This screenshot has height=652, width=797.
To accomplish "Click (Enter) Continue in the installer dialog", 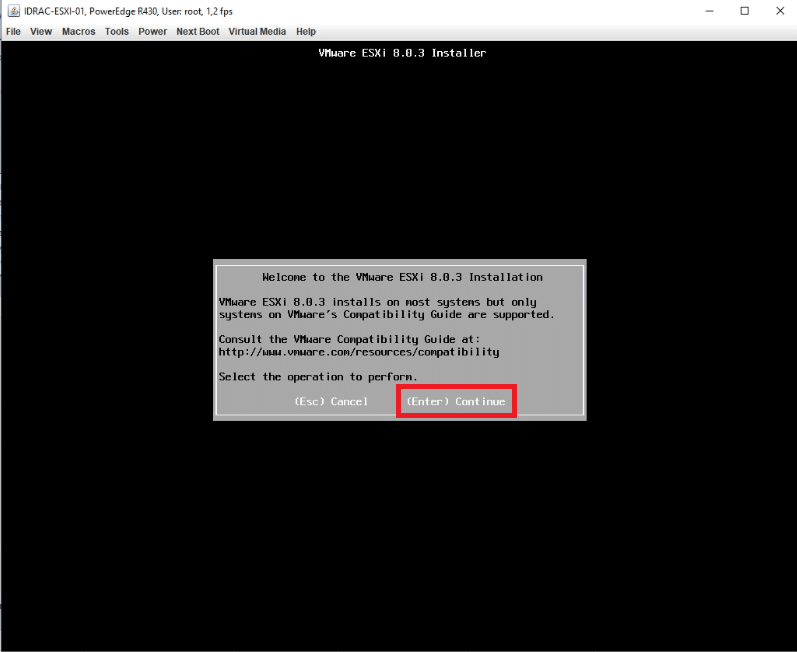I will coord(456,402).
